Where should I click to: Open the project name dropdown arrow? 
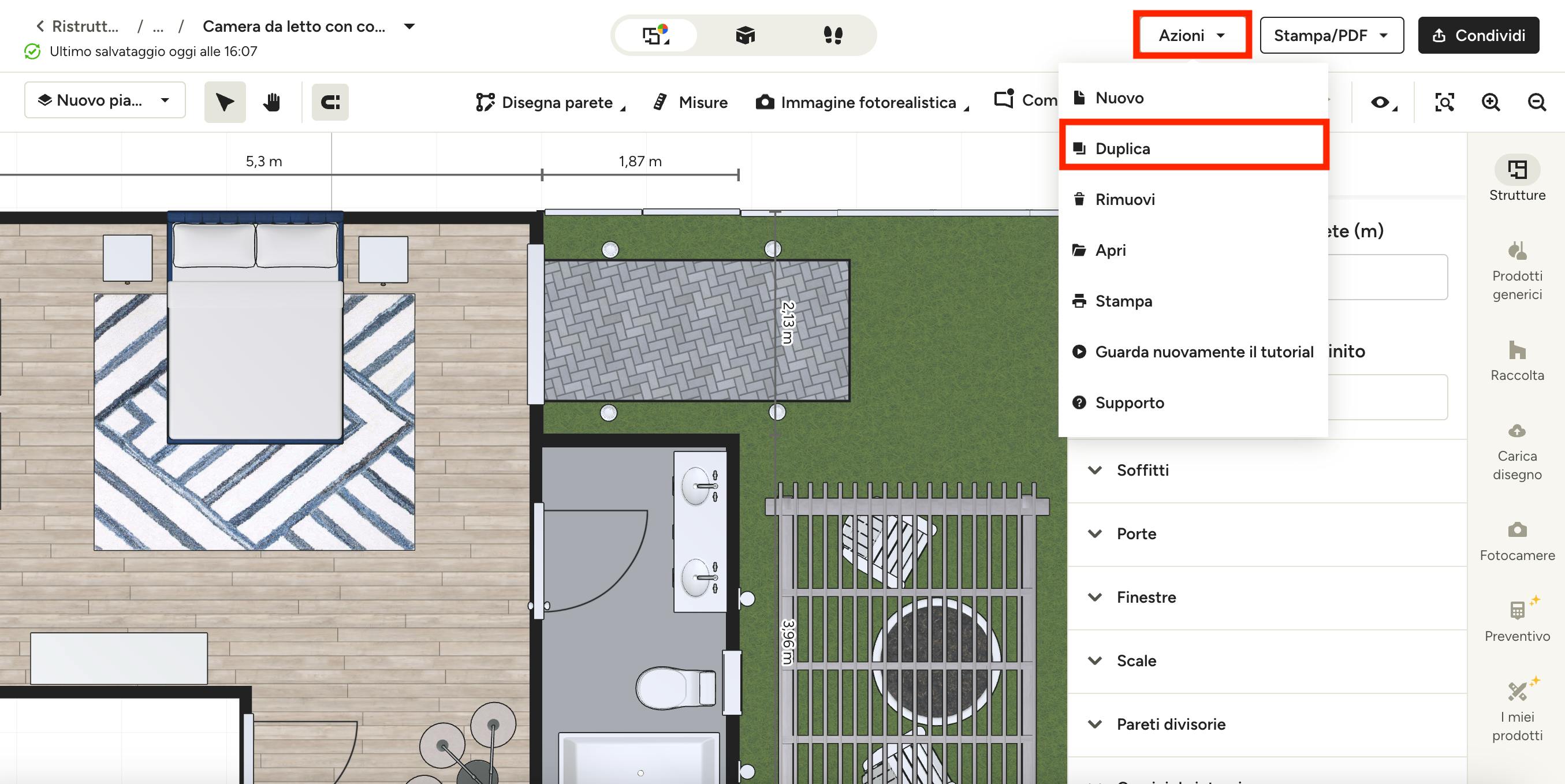click(x=409, y=26)
